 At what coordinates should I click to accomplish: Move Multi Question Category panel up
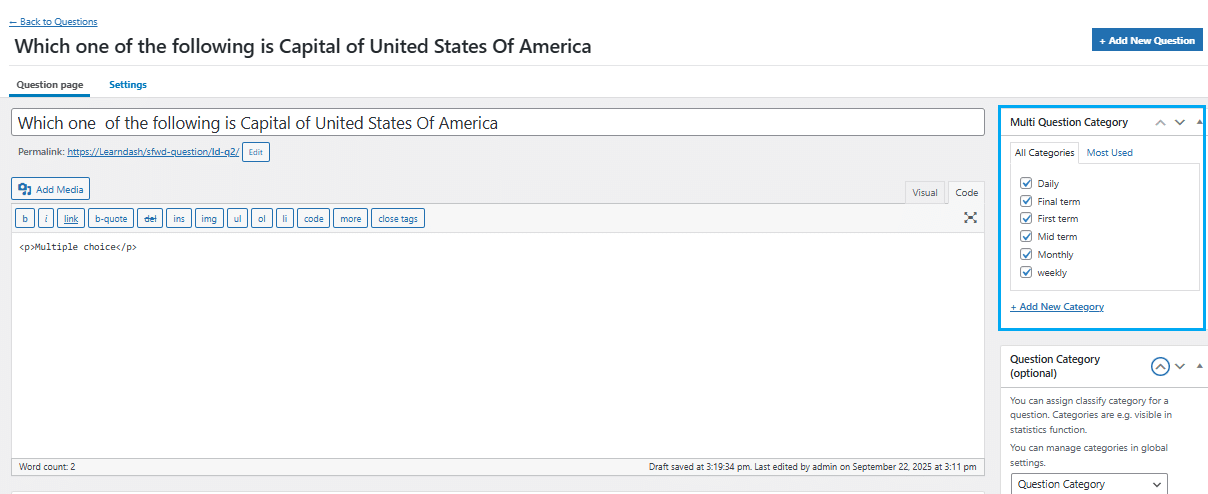pyautogui.click(x=1160, y=122)
